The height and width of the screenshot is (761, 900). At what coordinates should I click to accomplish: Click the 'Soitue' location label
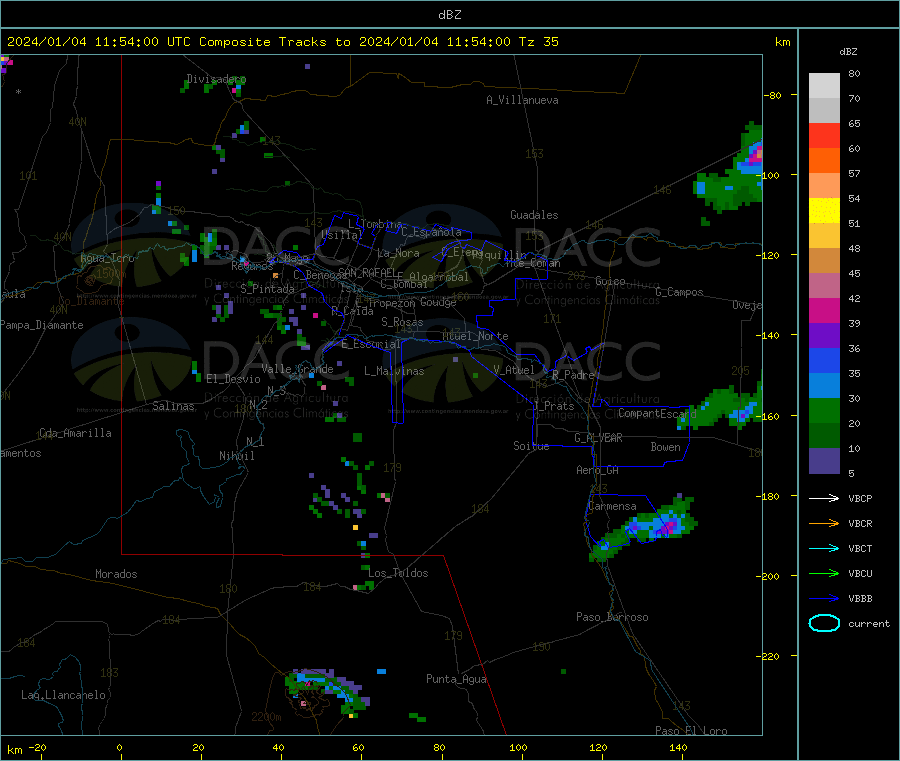[532, 446]
